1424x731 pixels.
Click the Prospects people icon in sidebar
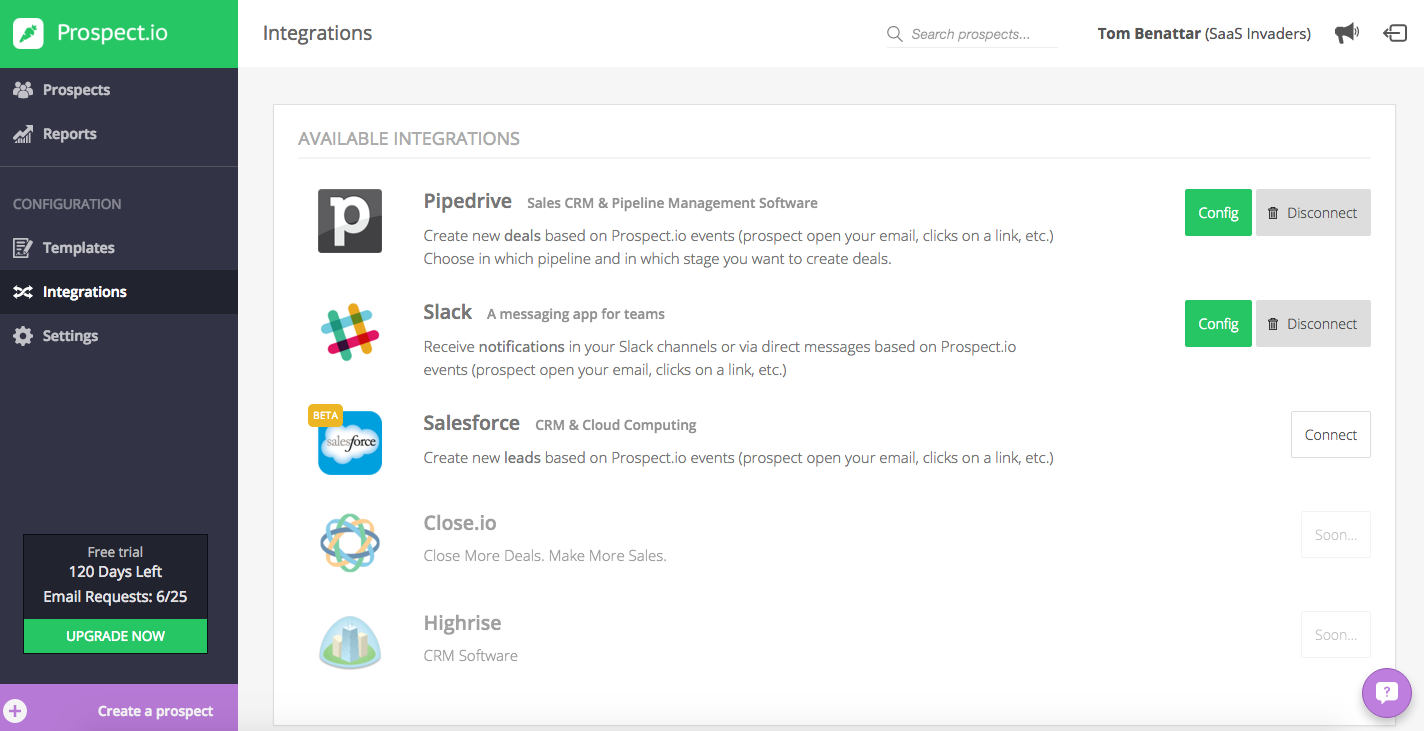pyautogui.click(x=23, y=90)
